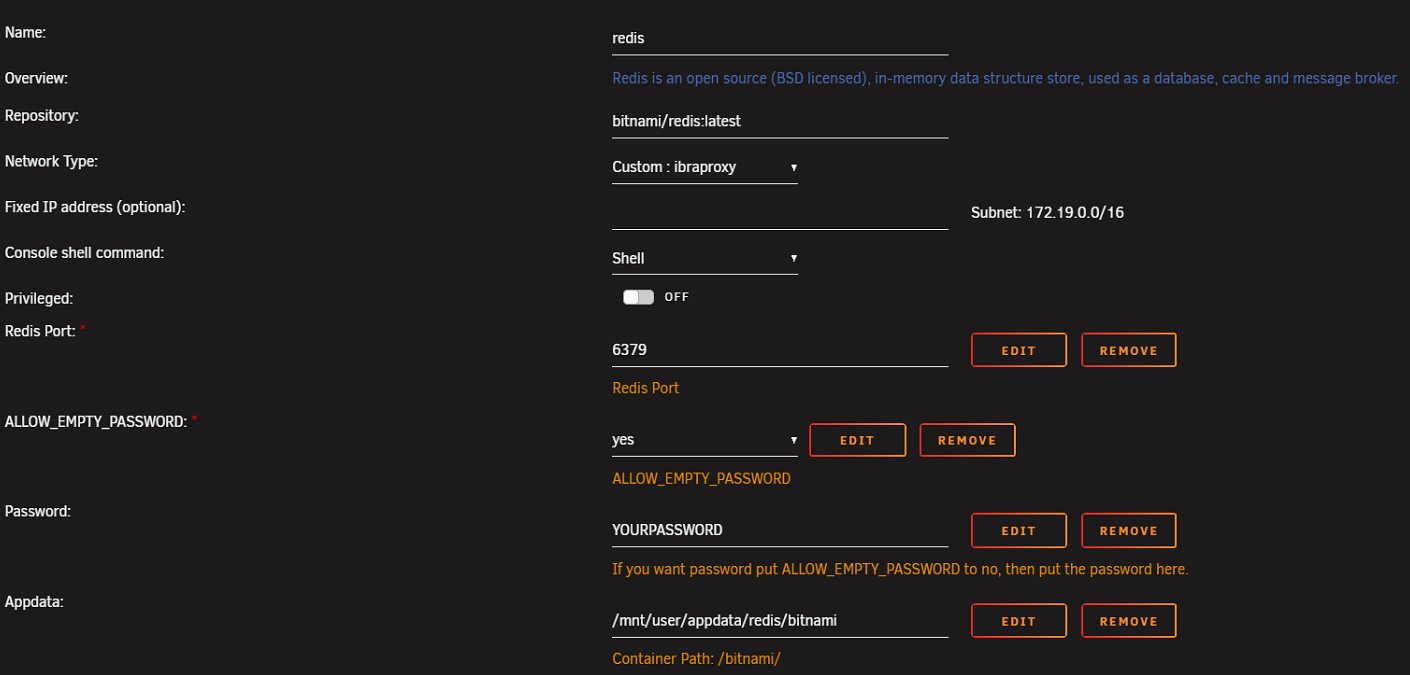1410x675 pixels.
Task: Edit the Password setting
Action: (x=1019, y=530)
